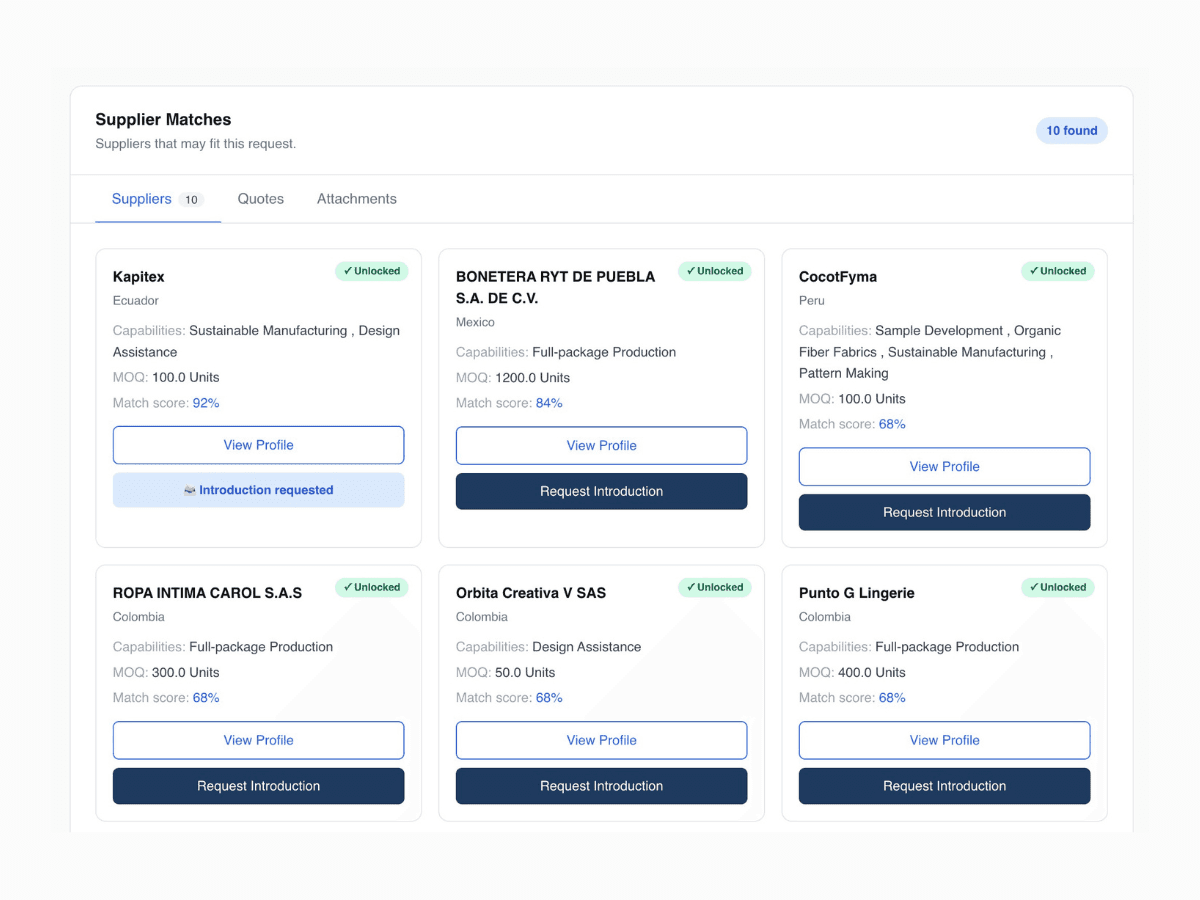1200x900 pixels.
Task: Click the suppliers count badge in tab
Action: point(191,200)
